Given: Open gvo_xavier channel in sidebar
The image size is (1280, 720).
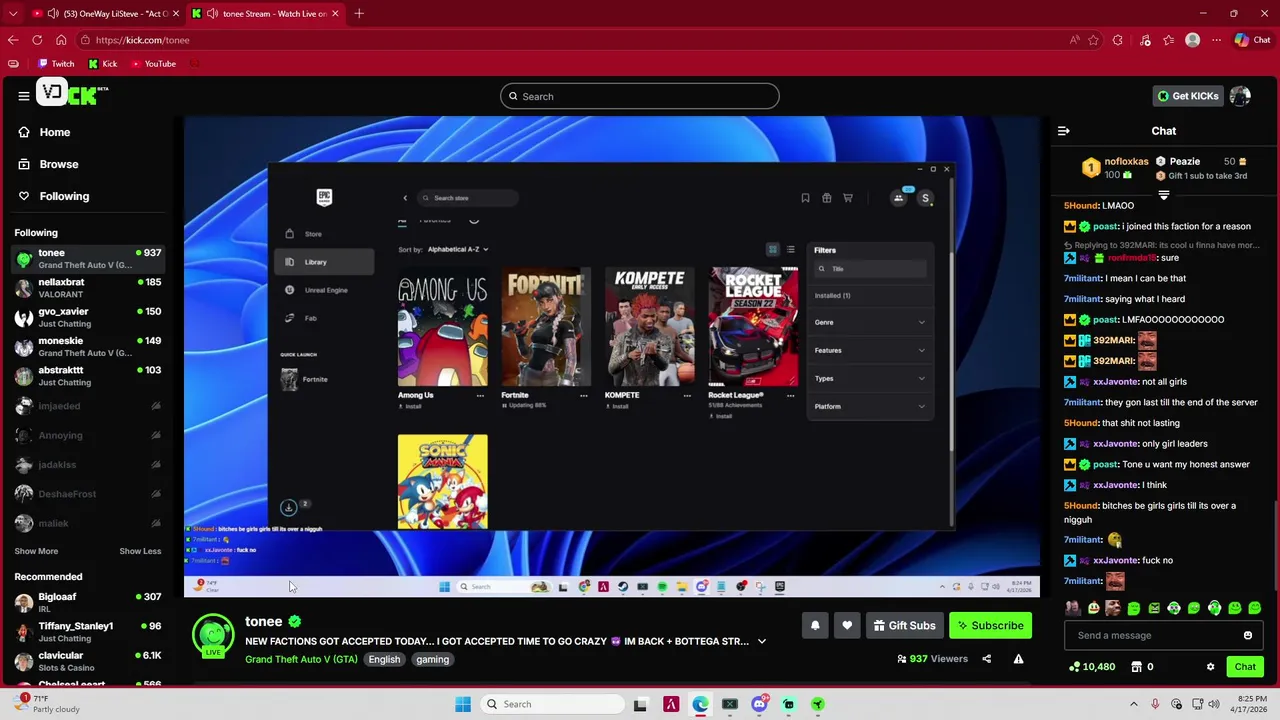Looking at the screenshot, I should 88,317.
